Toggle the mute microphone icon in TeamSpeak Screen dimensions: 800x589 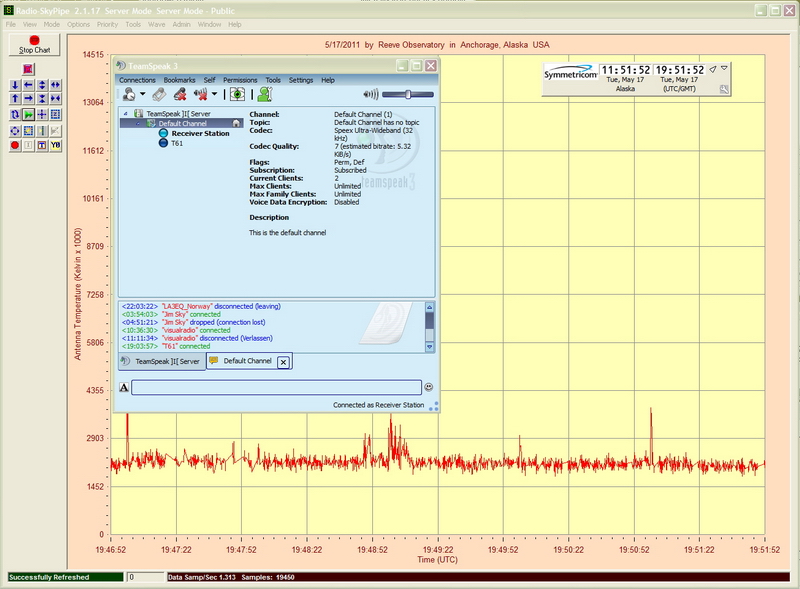(x=180, y=94)
